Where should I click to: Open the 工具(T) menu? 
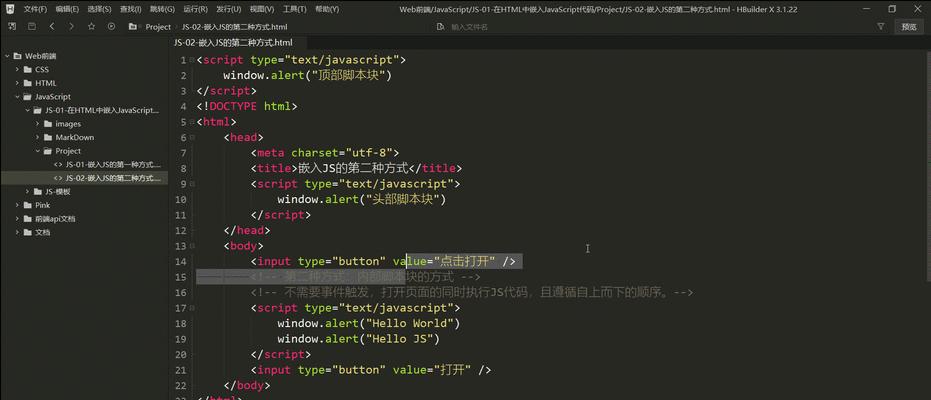(294, 9)
